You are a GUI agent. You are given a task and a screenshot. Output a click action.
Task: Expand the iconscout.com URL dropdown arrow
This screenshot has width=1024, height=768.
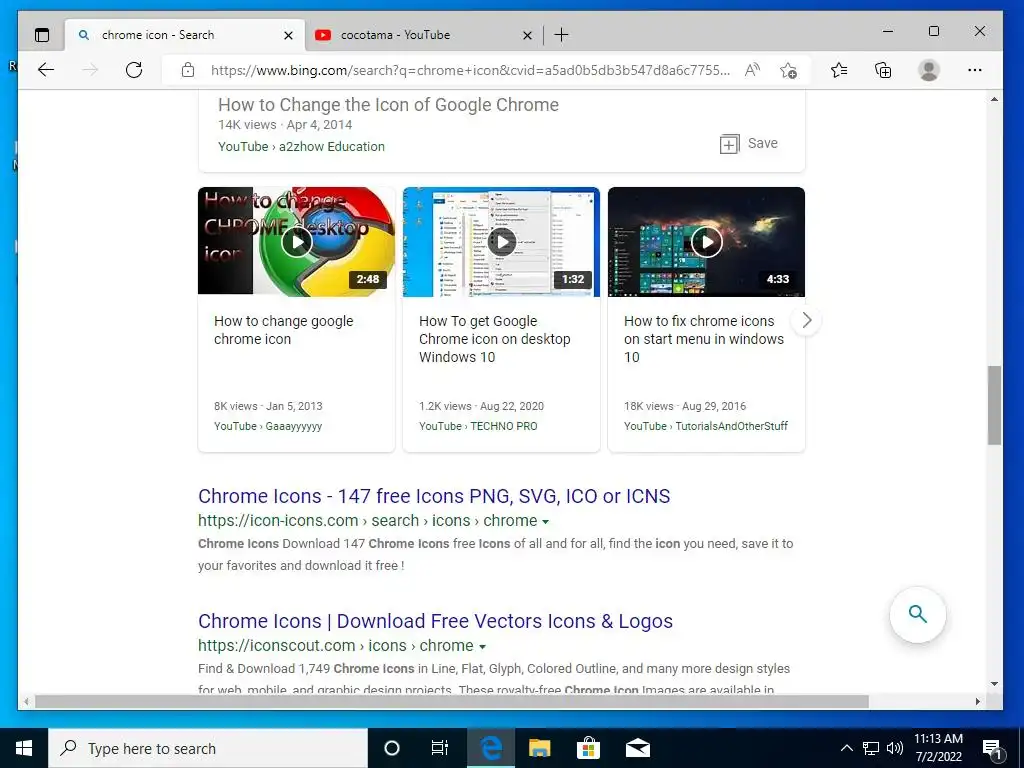tap(482, 647)
